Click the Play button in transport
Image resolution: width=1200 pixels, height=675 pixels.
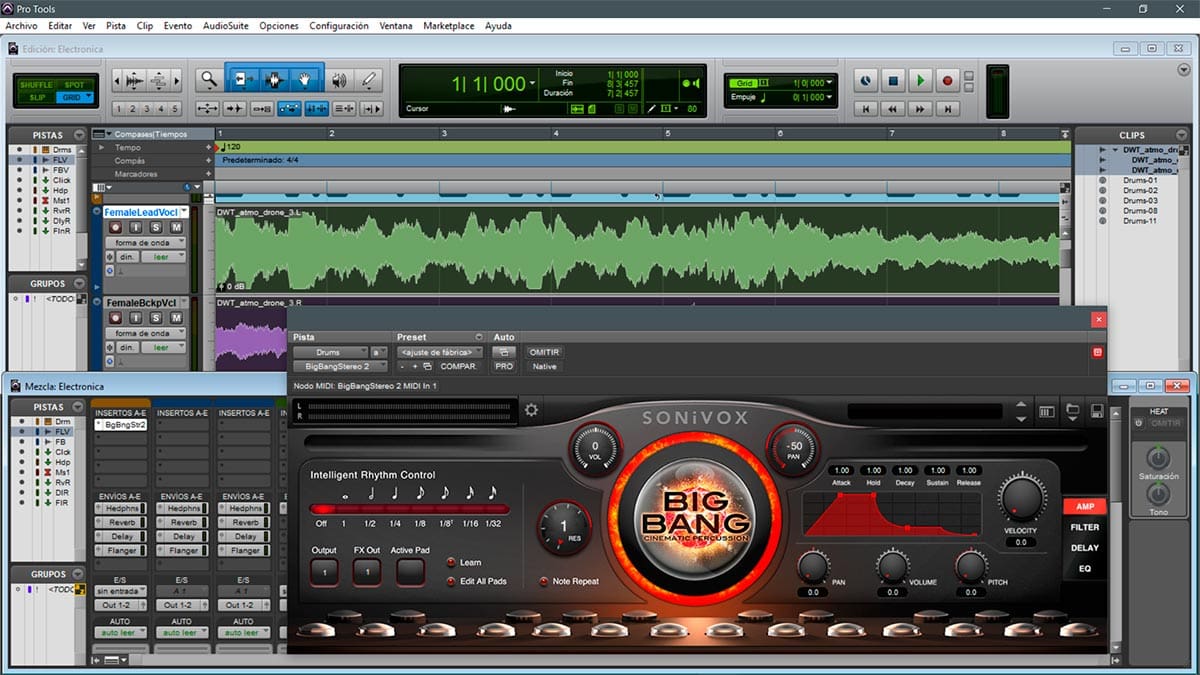pos(920,80)
